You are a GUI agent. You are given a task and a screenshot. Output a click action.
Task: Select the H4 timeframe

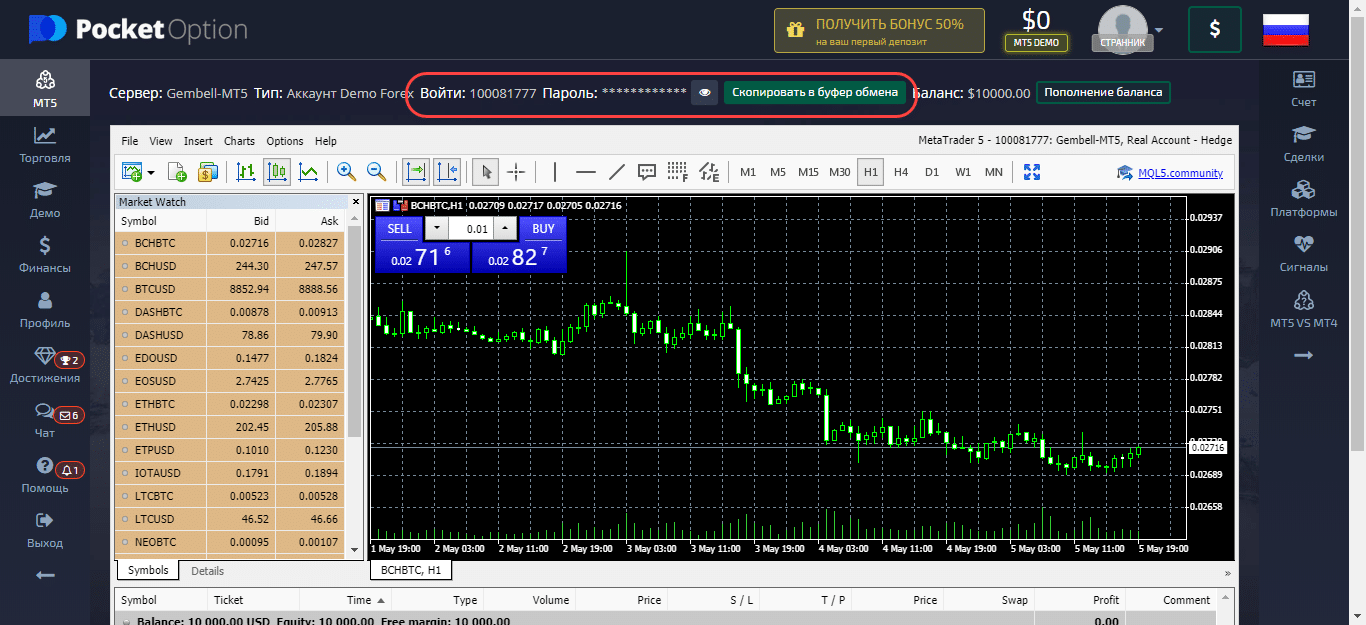pyautogui.click(x=901, y=172)
